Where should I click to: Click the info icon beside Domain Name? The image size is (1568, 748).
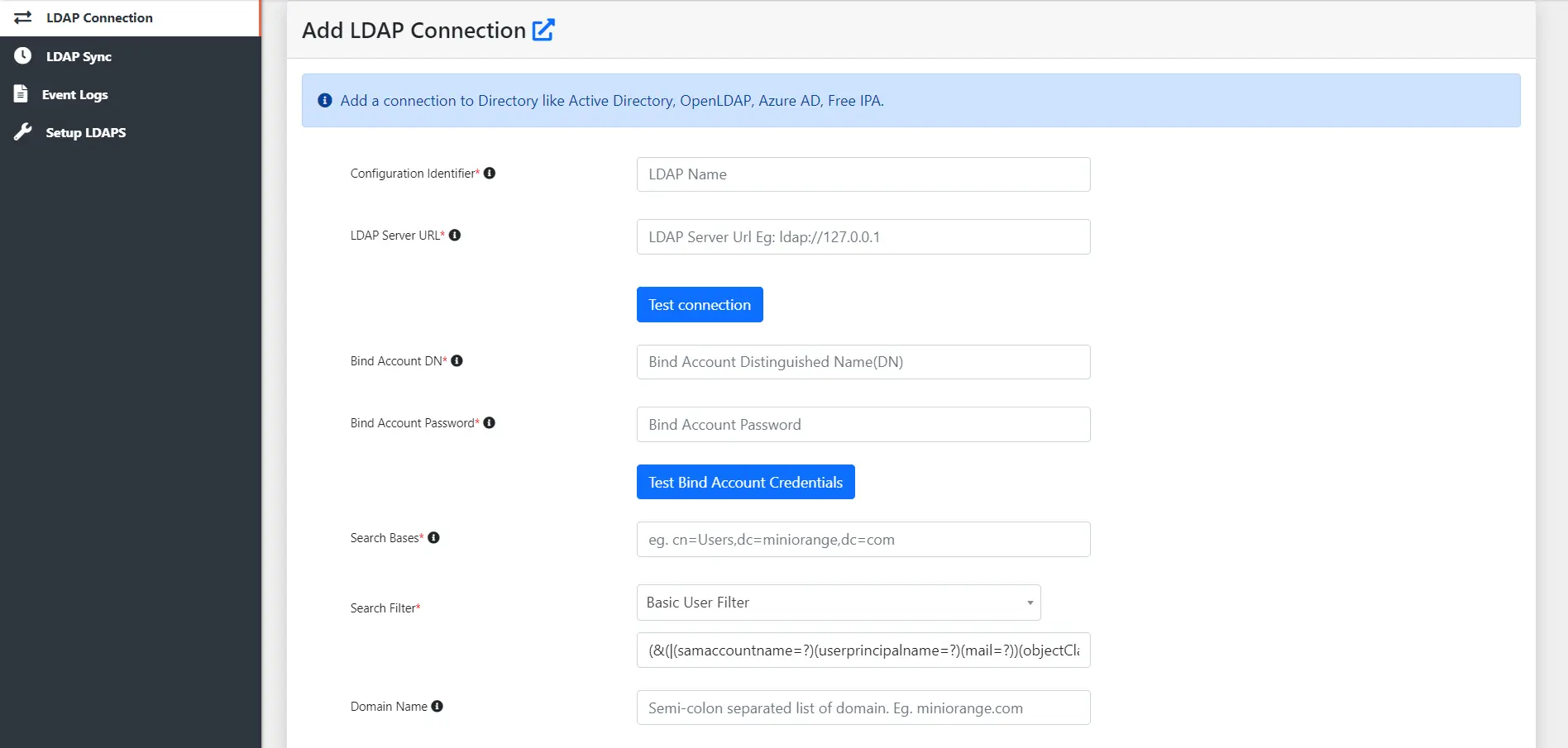[x=438, y=706]
